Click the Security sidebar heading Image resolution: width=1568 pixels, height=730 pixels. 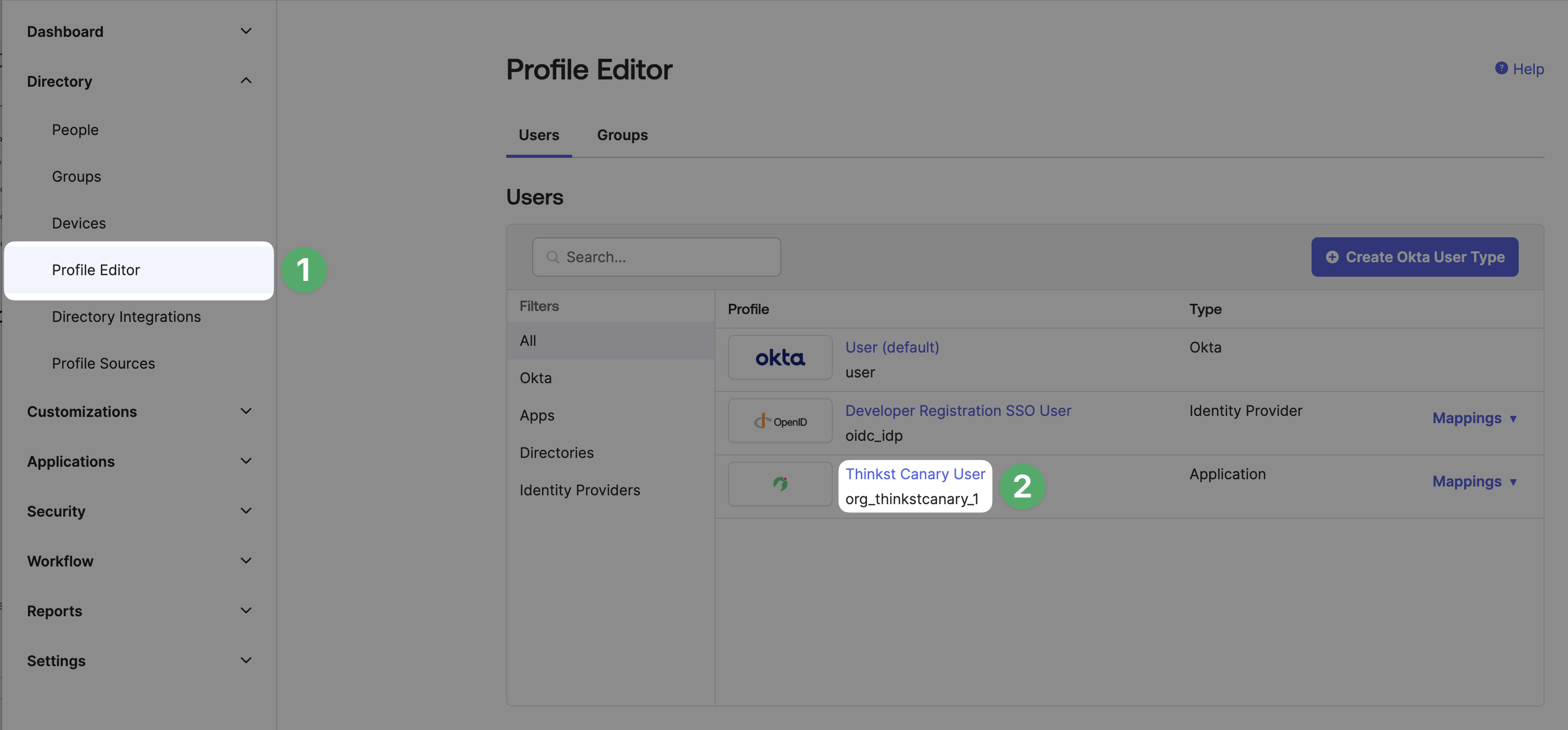pyautogui.click(x=56, y=511)
